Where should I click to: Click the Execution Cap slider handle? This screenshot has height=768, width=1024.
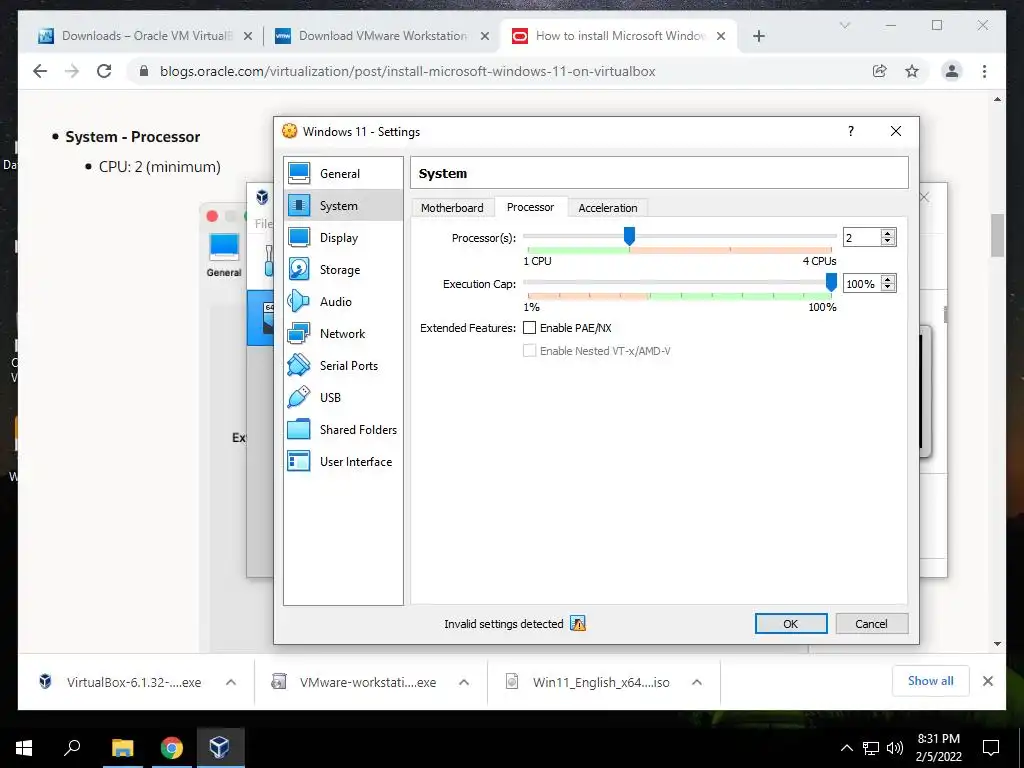831,282
